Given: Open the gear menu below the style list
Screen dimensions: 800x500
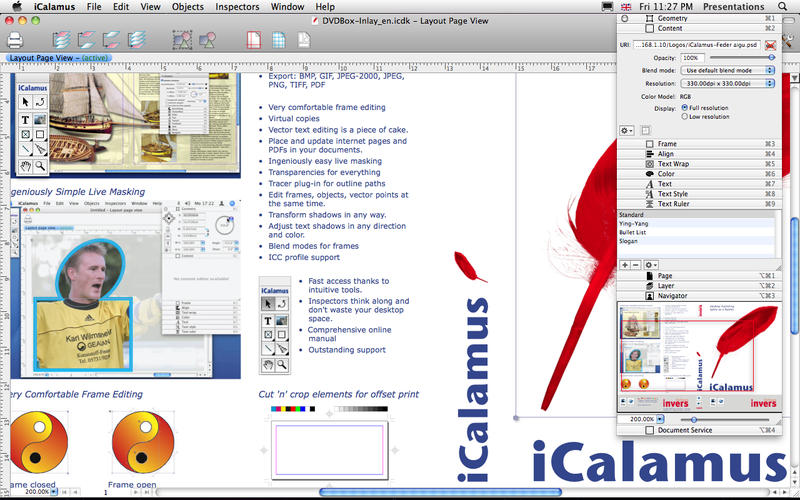Looking at the screenshot, I should pyautogui.click(x=651, y=265).
